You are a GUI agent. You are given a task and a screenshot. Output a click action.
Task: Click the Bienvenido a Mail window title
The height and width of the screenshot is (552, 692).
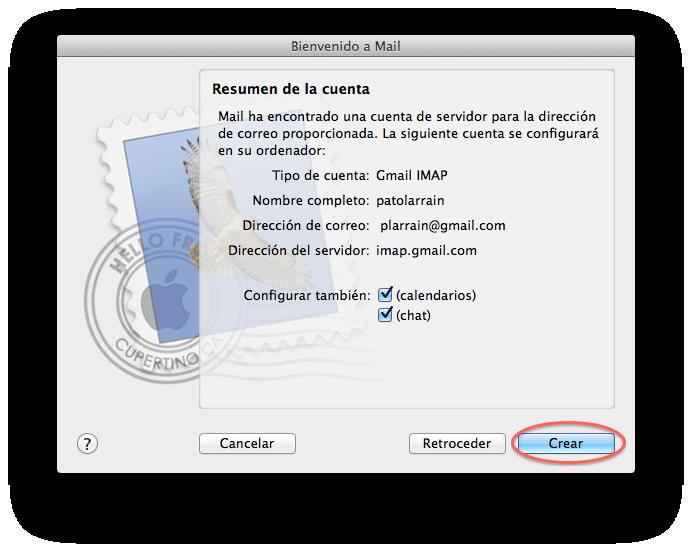point(346,46)
